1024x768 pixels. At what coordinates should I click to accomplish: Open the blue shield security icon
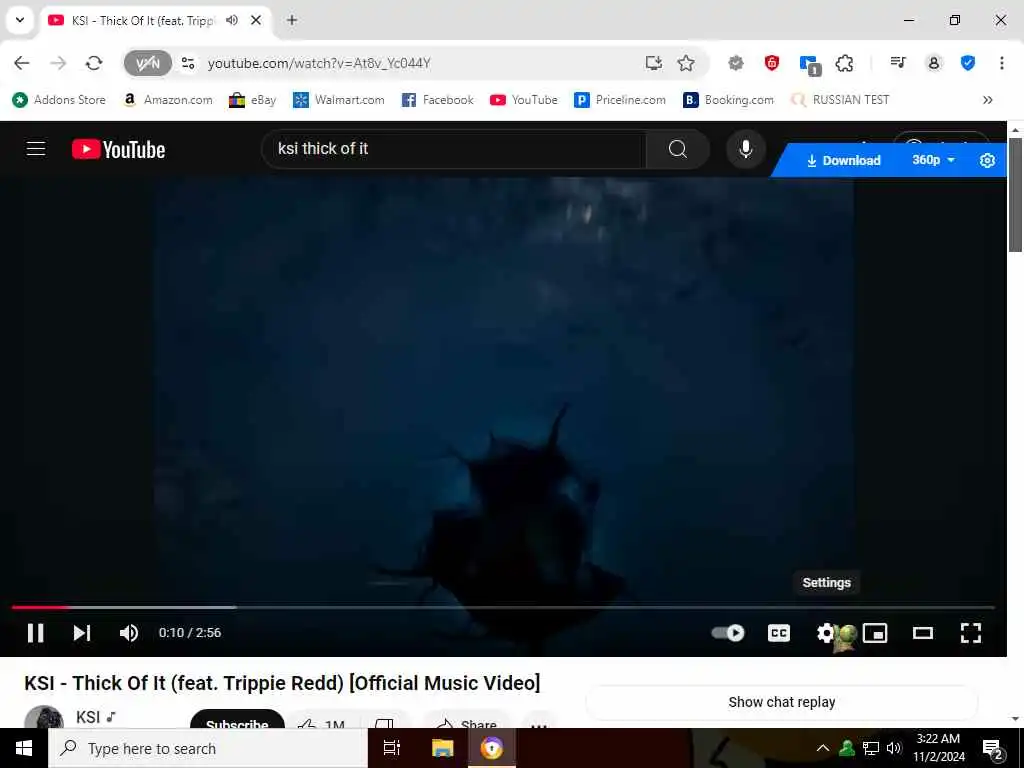(x=968, y=63)
